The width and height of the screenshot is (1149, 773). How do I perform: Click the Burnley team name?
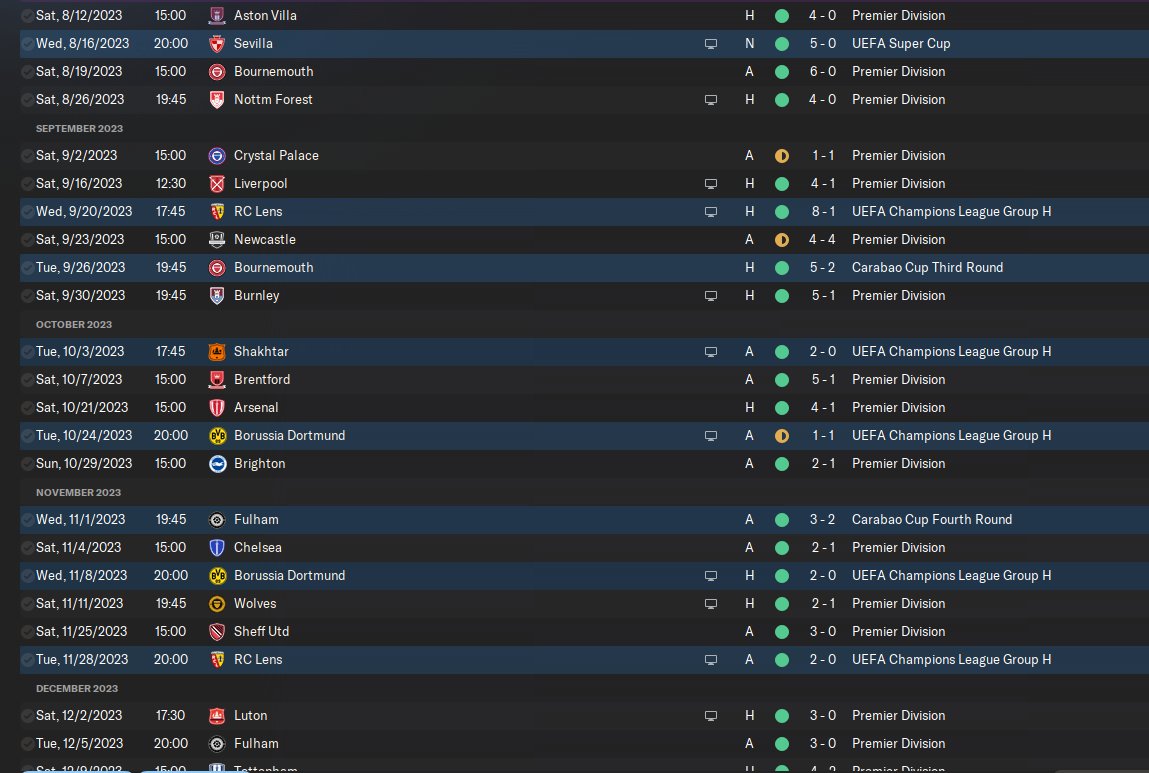pos(256,296)
